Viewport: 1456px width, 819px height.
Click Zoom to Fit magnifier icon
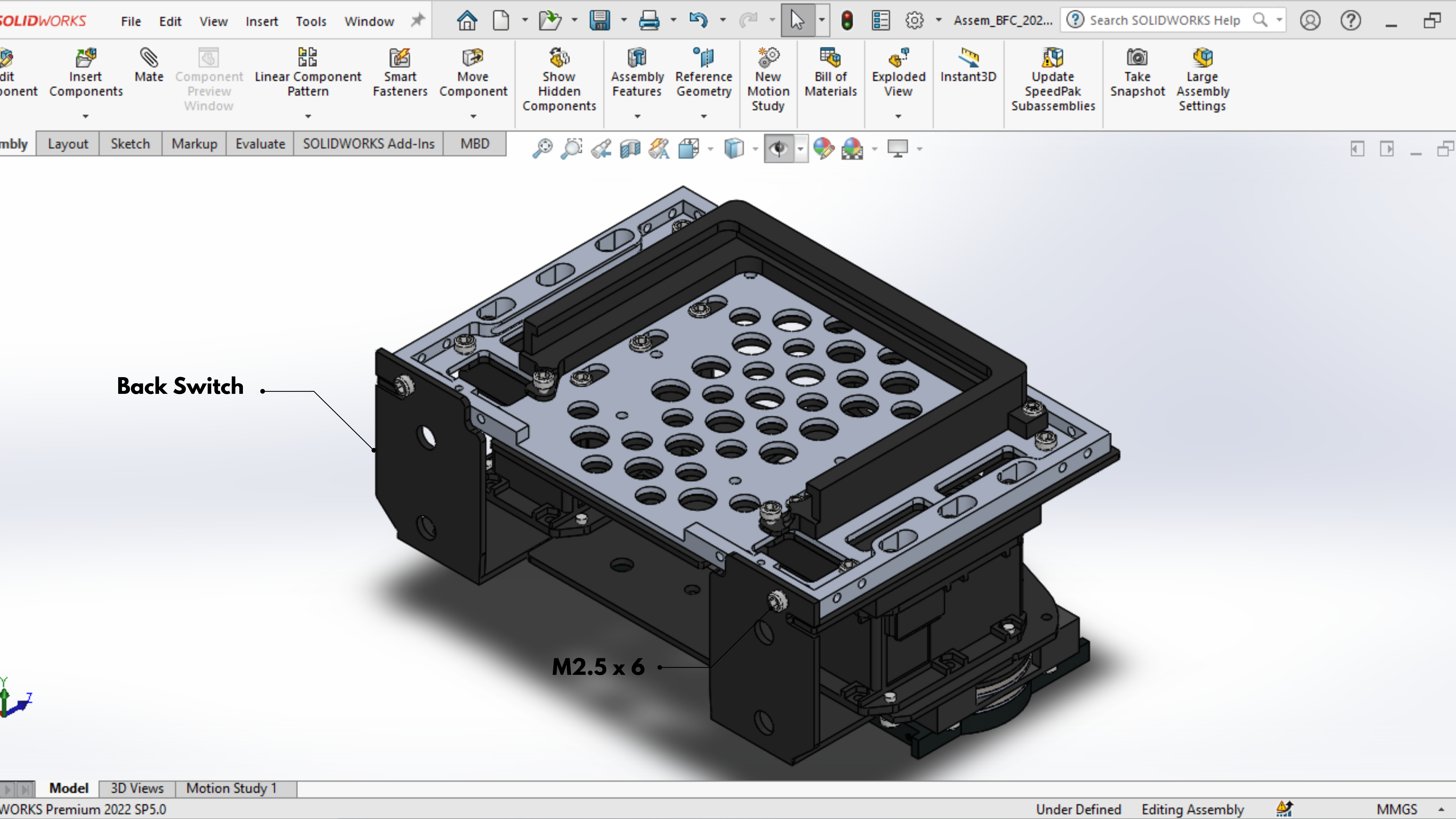[542, 149]
